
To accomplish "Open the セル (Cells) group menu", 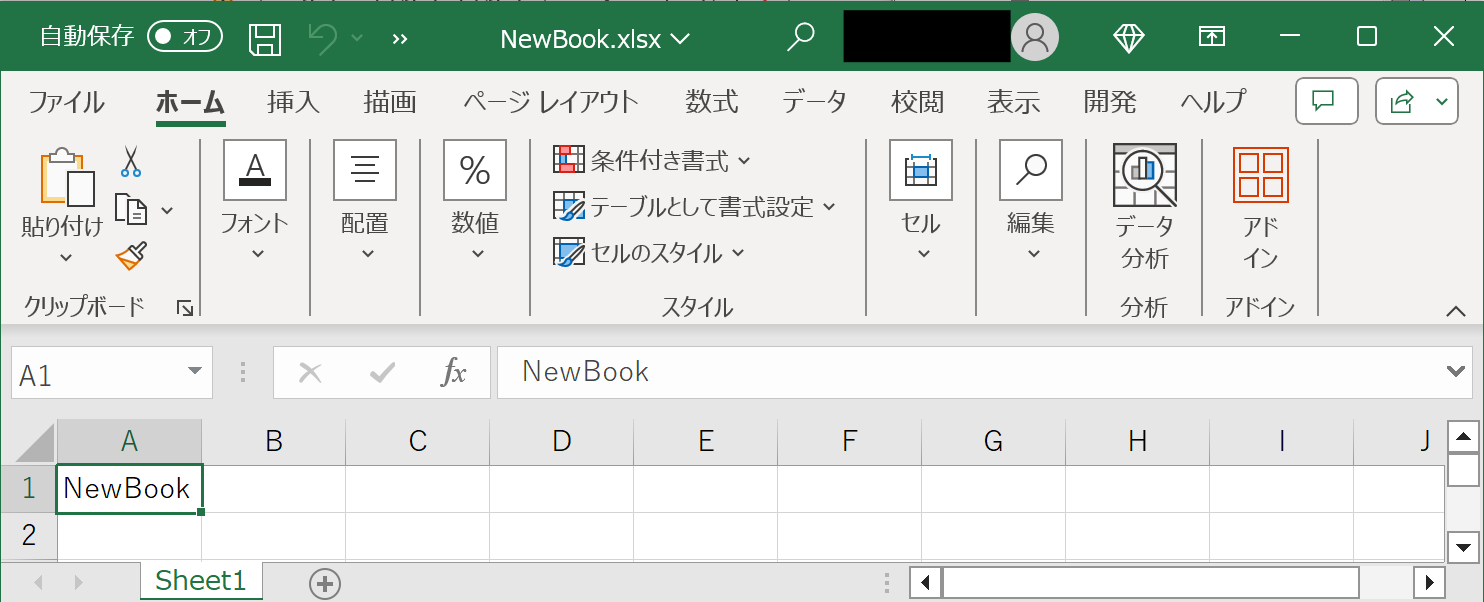I will pos(921,200).
